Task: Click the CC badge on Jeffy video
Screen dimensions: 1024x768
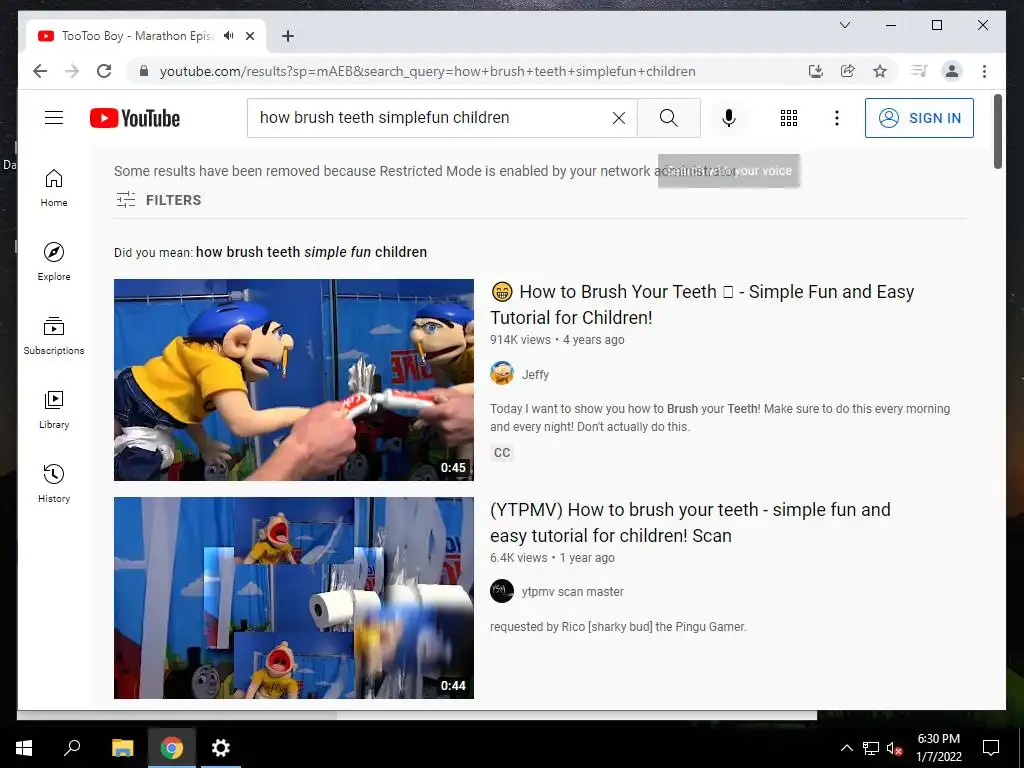Action: (502, 453)
